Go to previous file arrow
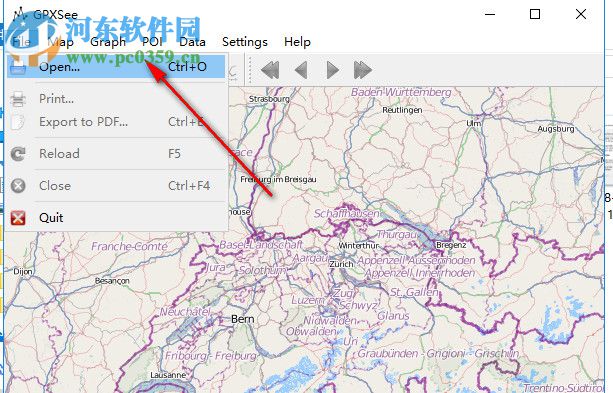This screenshot has height=393, width=613. 301,70
